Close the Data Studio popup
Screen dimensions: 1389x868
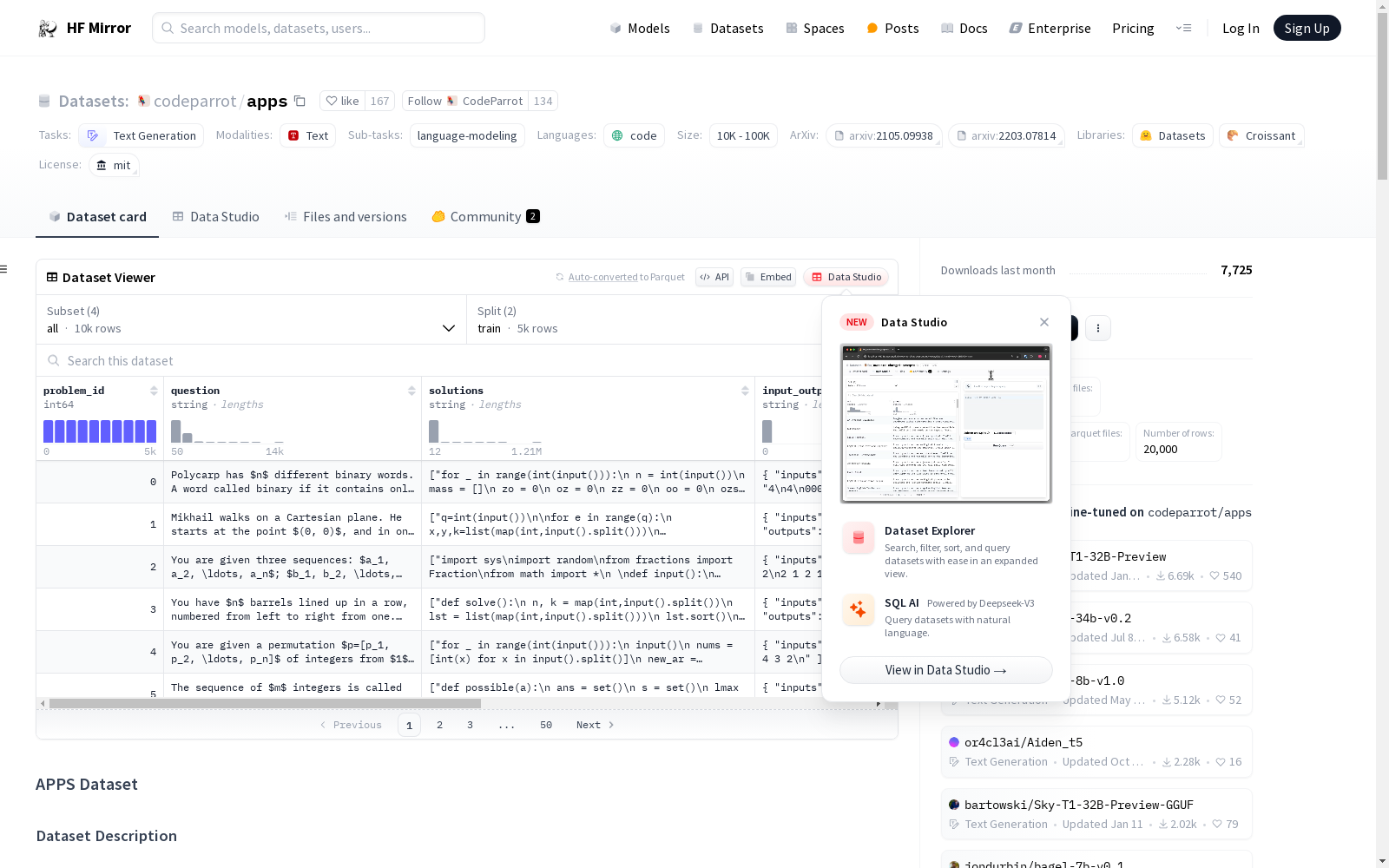point(1044,322)
